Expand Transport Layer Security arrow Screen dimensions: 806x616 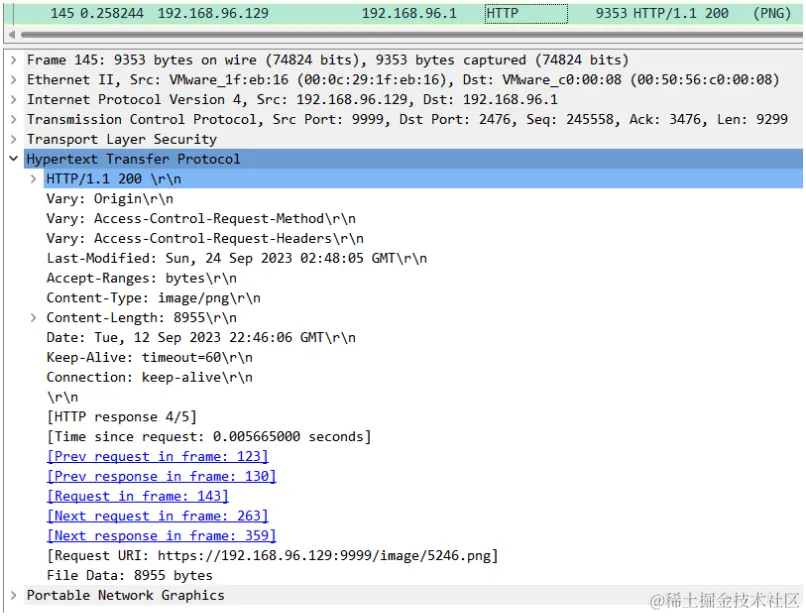[13, 139]
